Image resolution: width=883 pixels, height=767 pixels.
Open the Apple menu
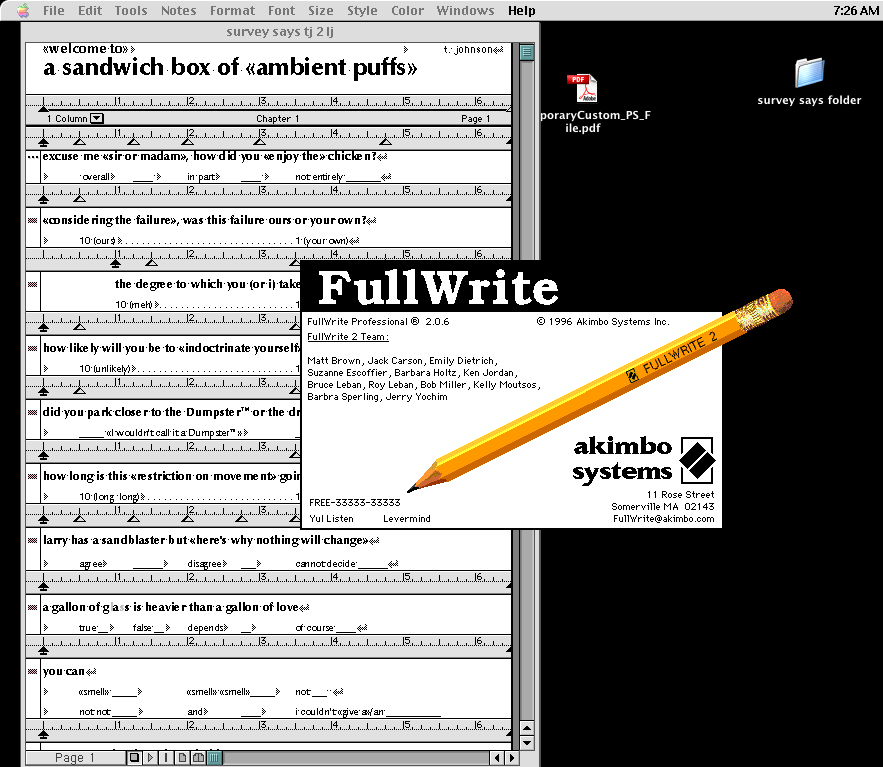(23, 10)
